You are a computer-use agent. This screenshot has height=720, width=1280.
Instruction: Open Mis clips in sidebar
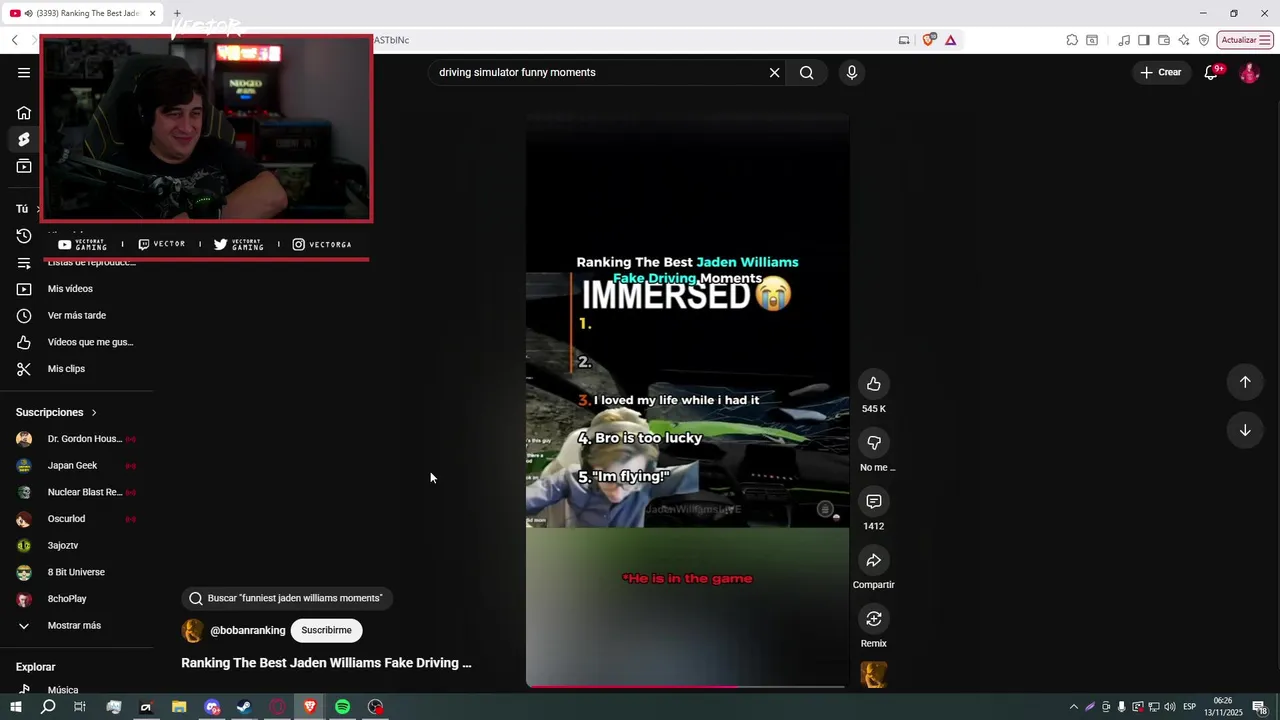[66, 369]
